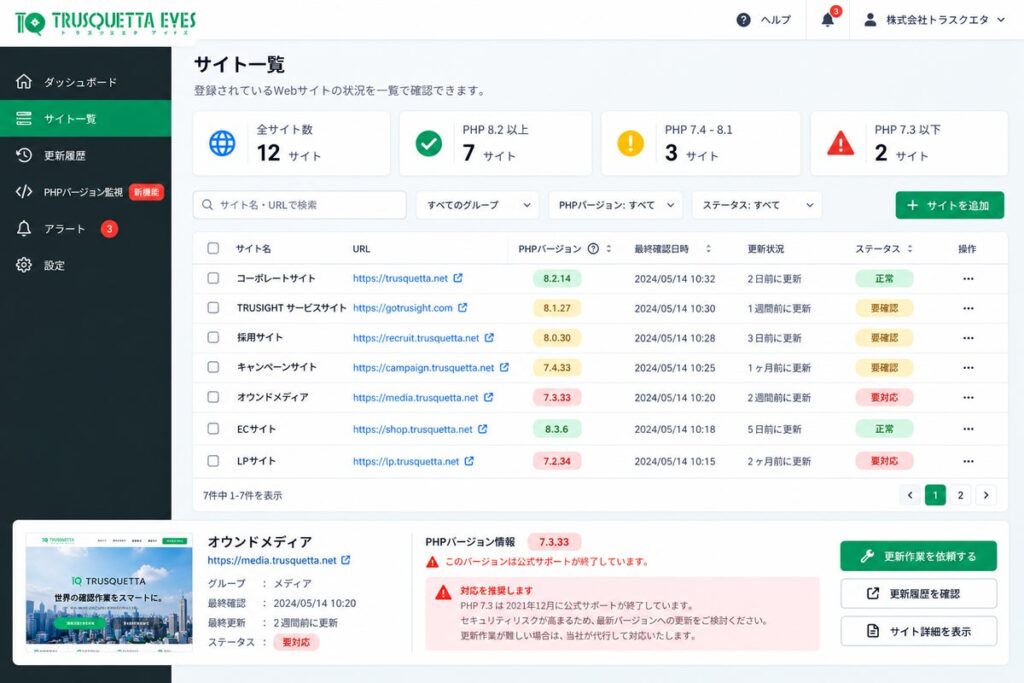Open actions menu for キャンペーンサイト row

pyautogui.click(x=968, y=368)
